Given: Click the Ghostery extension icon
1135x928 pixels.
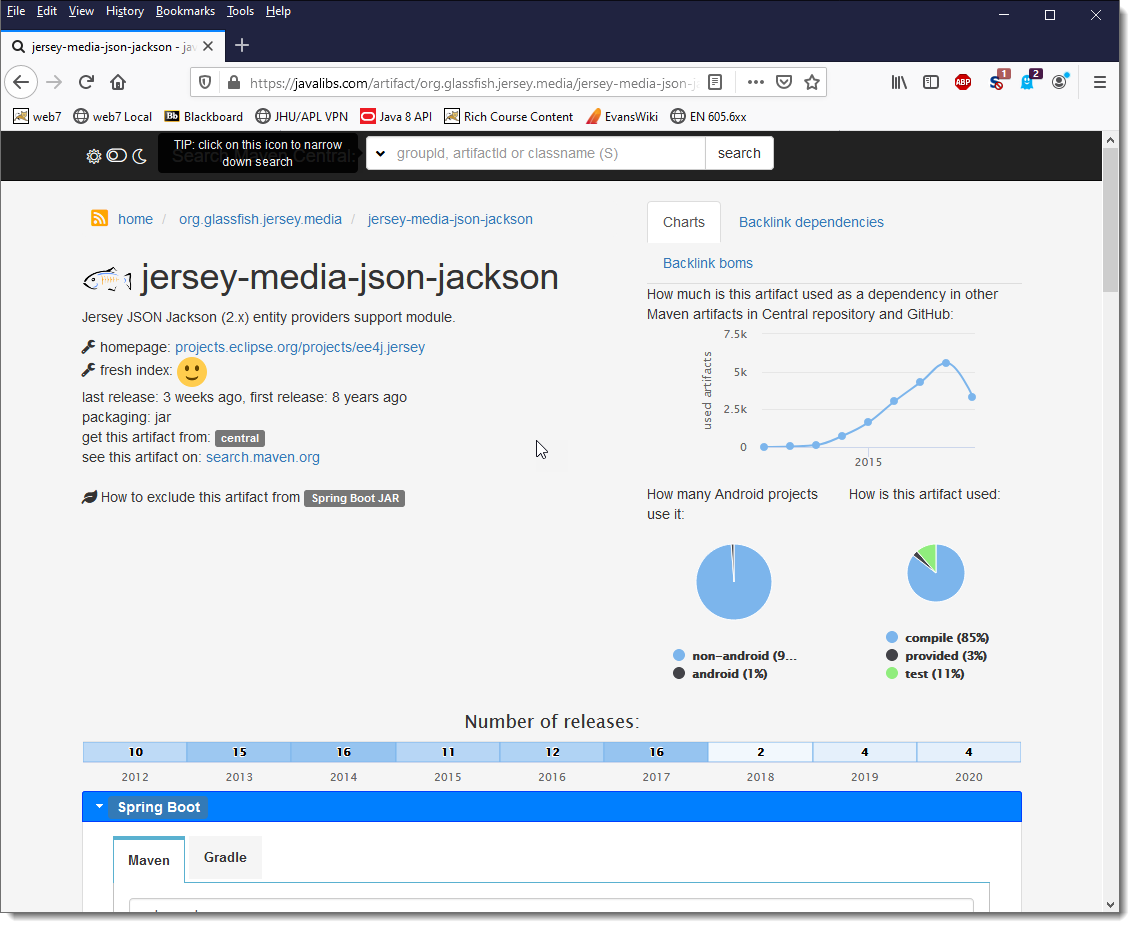Looking at the screenshot, I should click(x=1027, y=83).
